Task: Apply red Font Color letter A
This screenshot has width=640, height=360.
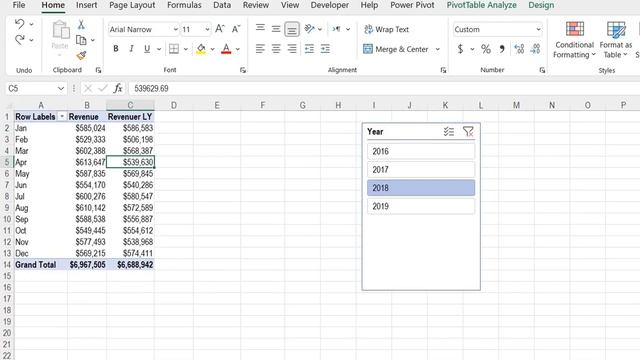Action: [x=226, y=49]
